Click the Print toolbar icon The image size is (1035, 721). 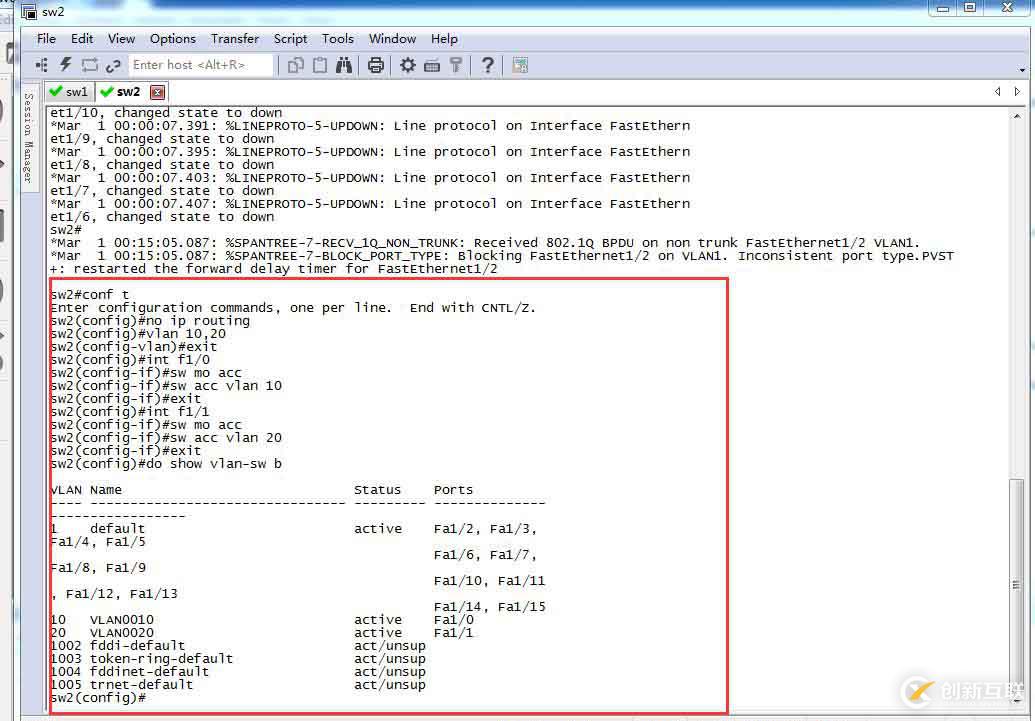[x=376, y=65]
